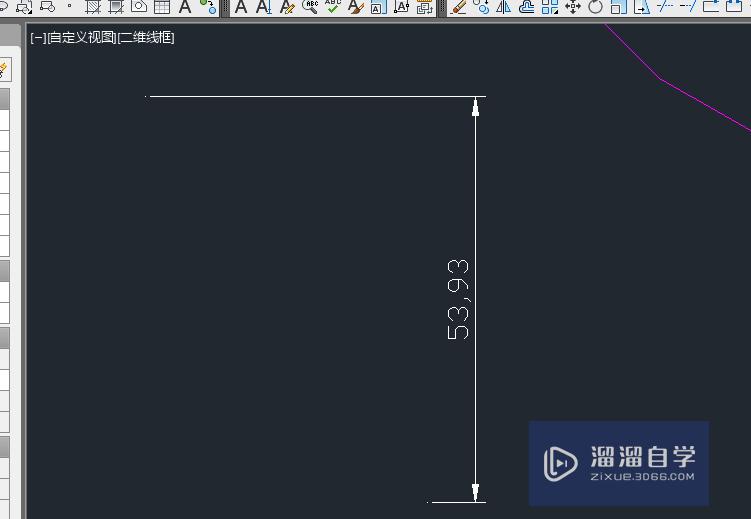Click the Add Selected tool icon
Image resolution: width=751 pixels, height=519 pixels.
[208, 7]
